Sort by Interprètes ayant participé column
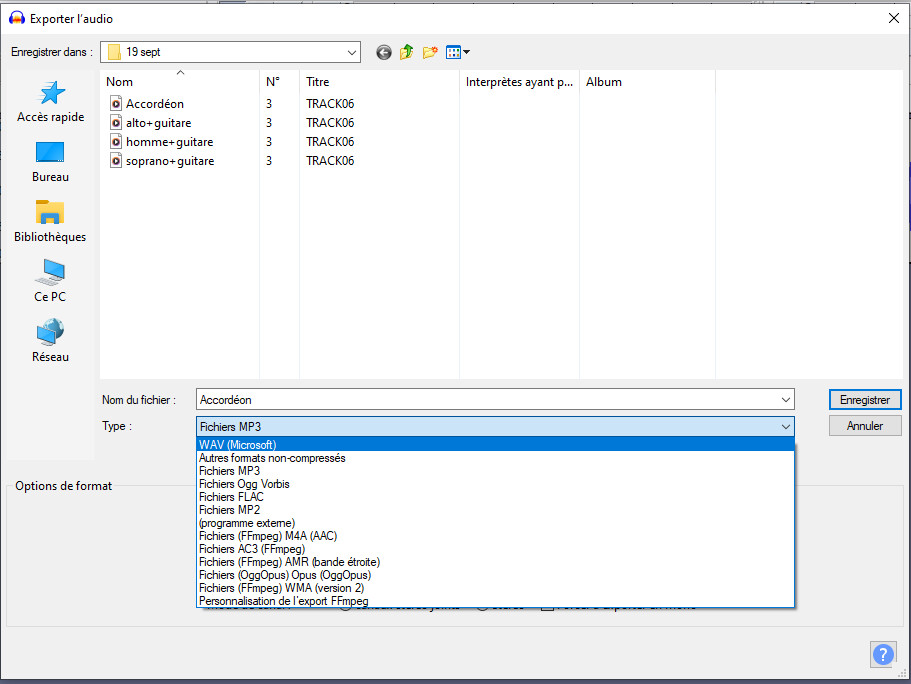This screenshot has width=911, height=684. [519, 82]
